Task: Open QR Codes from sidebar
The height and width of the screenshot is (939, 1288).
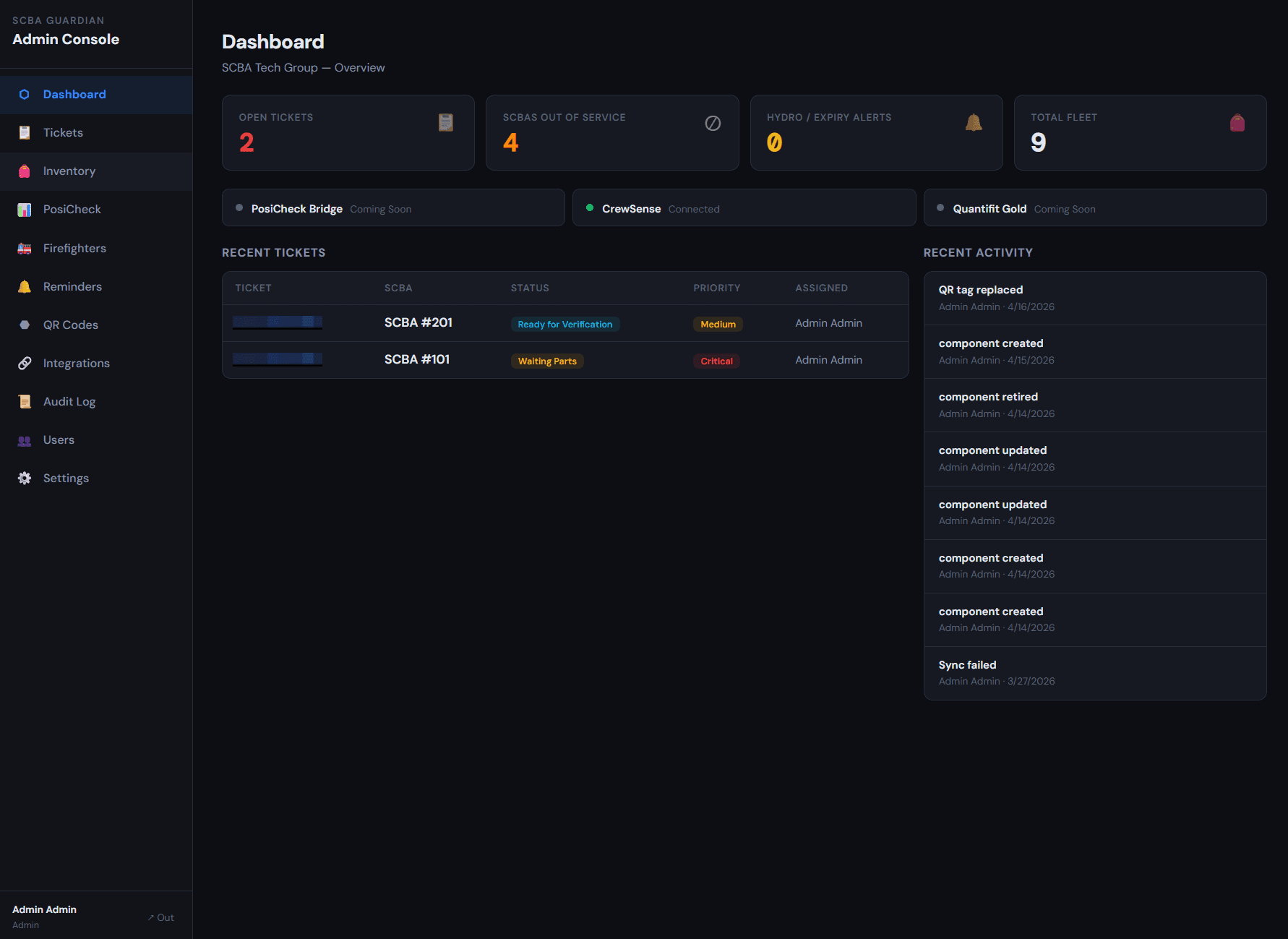Action: [96, 325]
